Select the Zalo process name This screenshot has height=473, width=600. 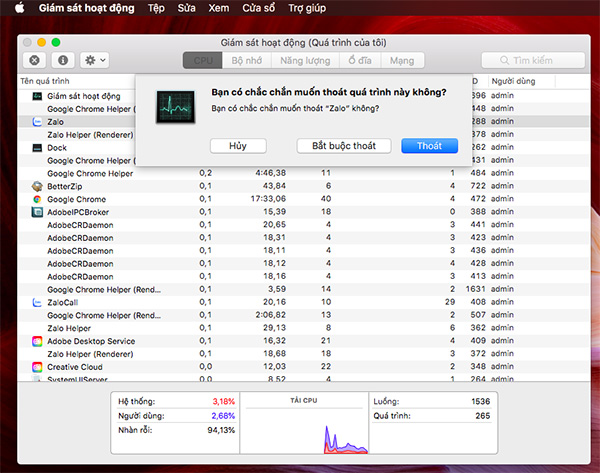55,122
